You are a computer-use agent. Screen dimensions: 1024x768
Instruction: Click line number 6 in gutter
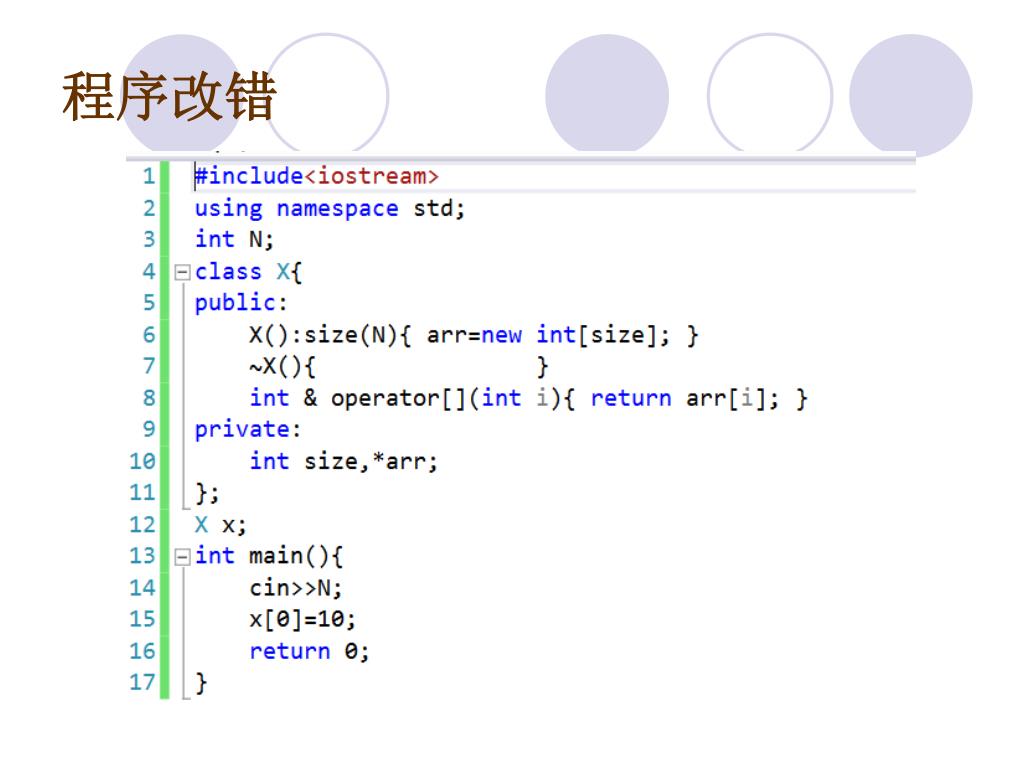click(149, 336)
